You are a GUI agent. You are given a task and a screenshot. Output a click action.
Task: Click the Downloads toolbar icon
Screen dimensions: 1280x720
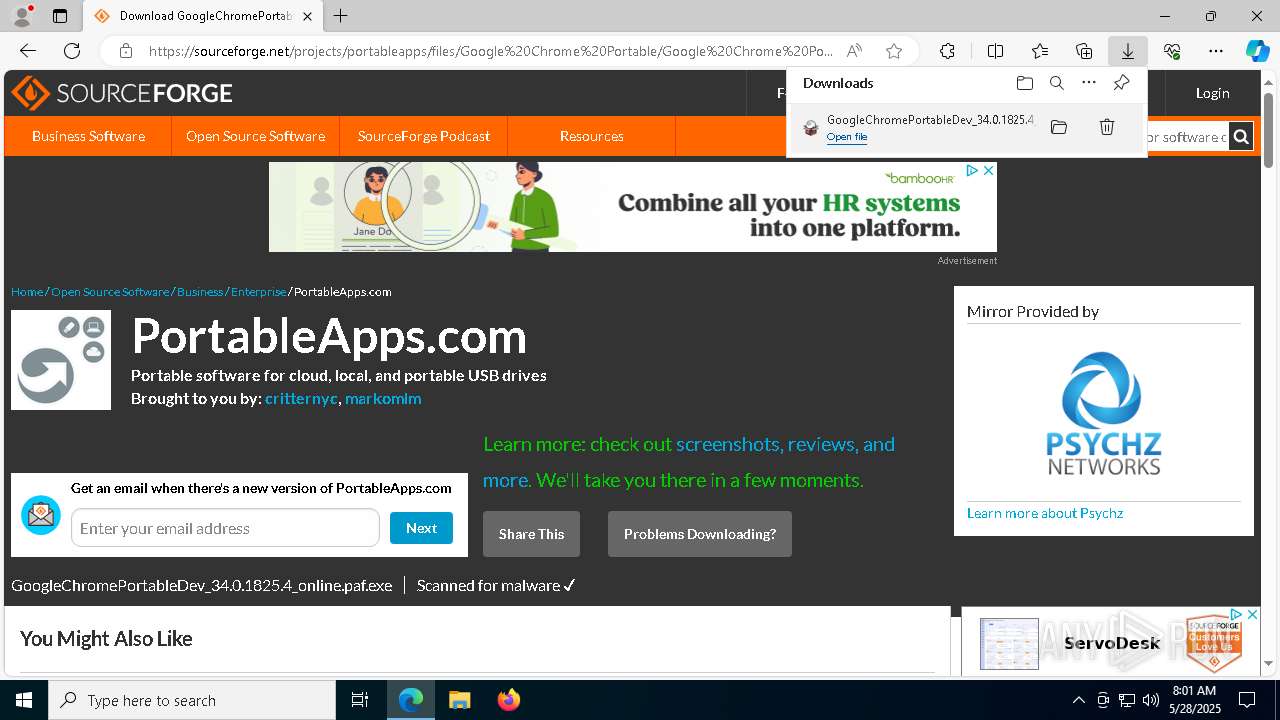pos(1128,51)
